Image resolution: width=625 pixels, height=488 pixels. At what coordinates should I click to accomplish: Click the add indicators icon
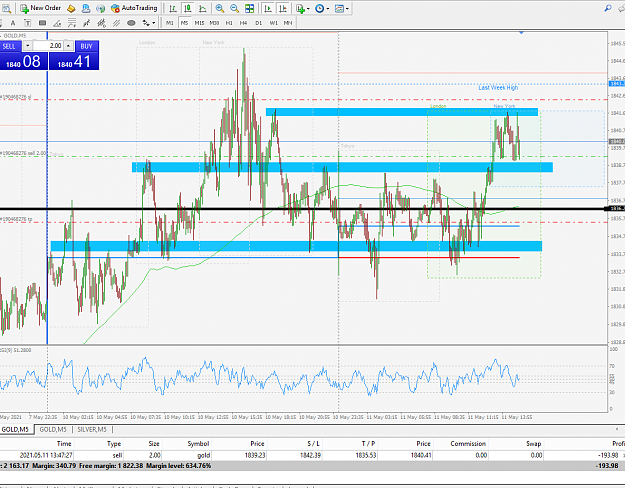tap(301, 8)
